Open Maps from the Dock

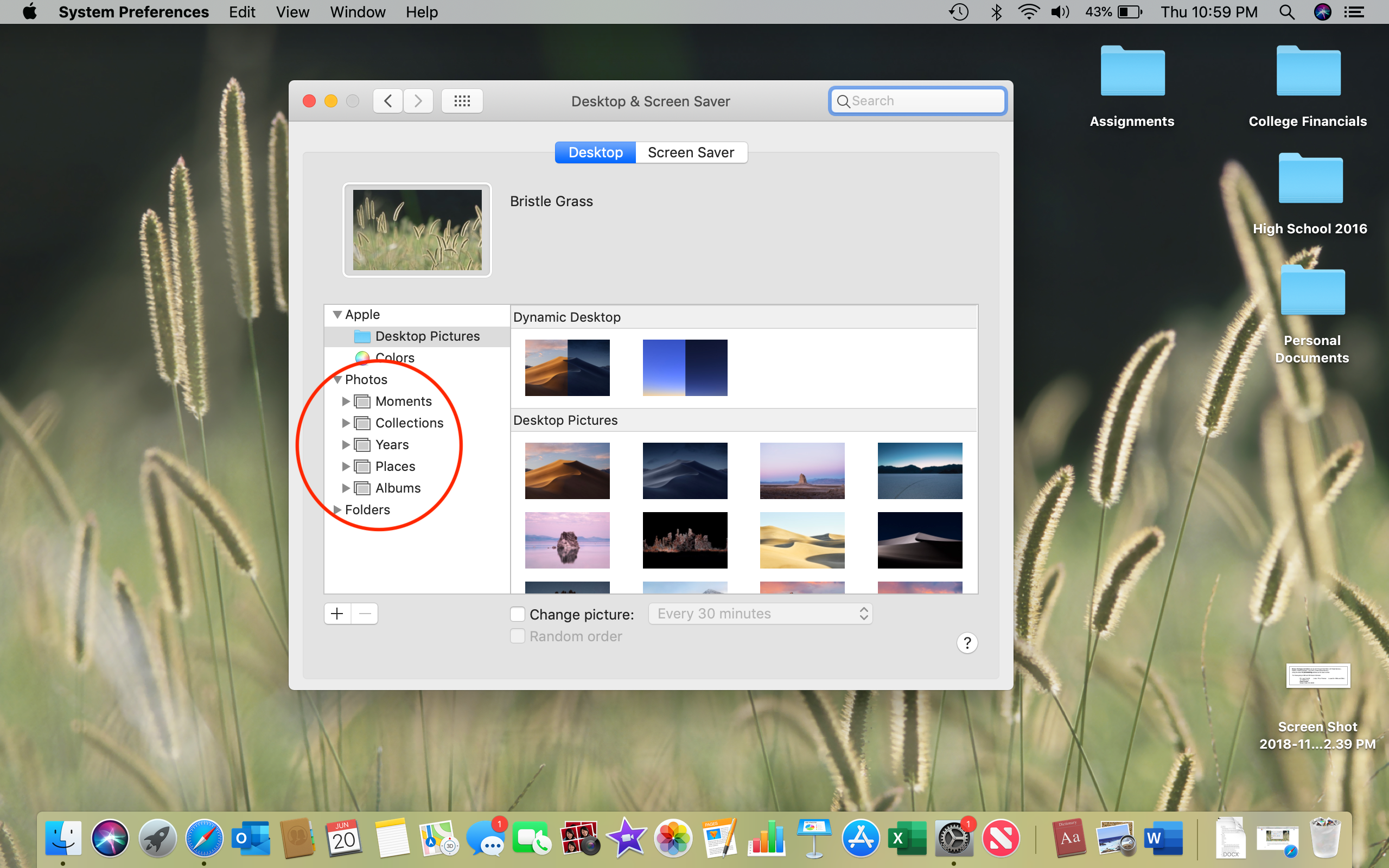tap(438, 838)
